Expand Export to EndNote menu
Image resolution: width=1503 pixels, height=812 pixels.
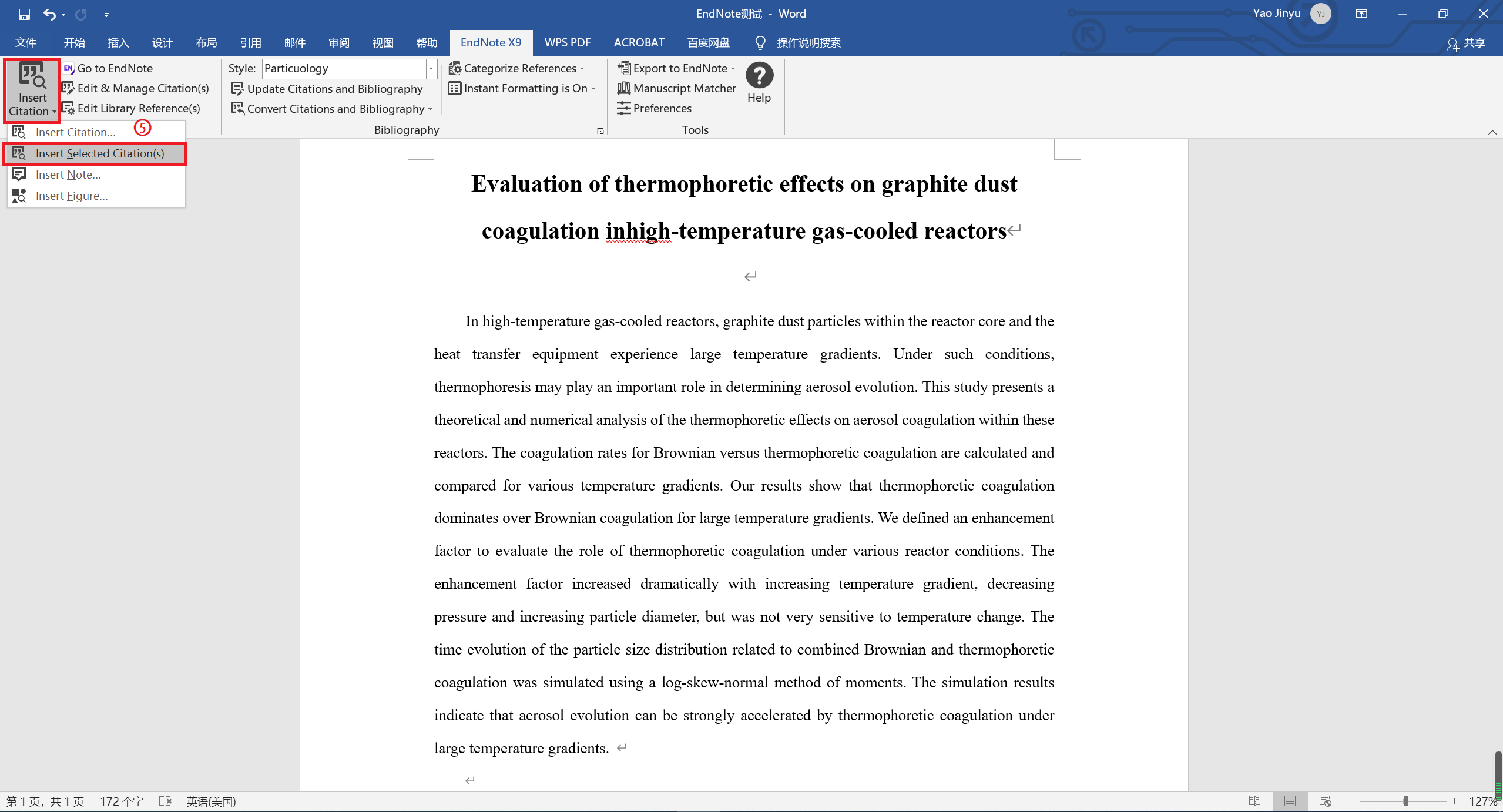pyautogui.click(x=676, y=68)
